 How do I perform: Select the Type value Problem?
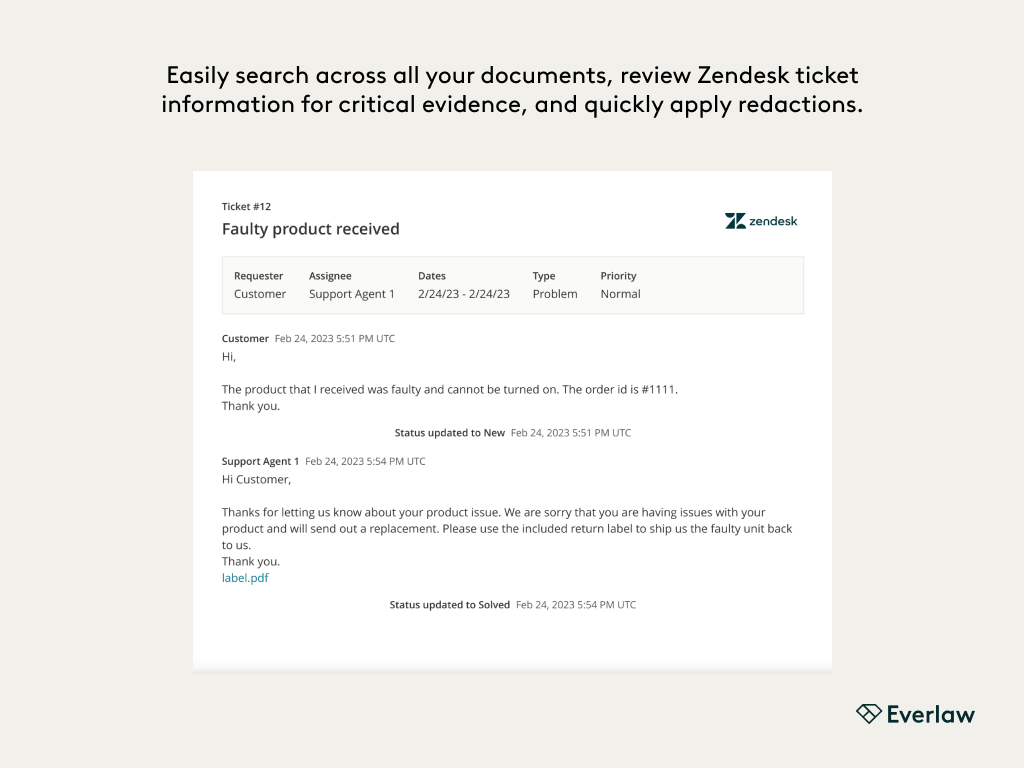point(555,294)
